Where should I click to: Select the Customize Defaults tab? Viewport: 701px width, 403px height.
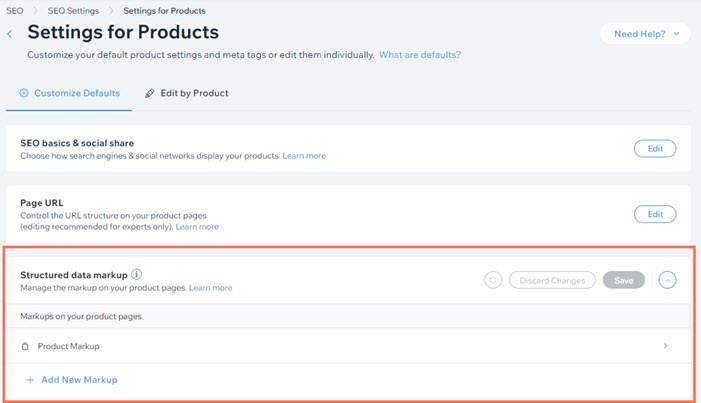tap(69, 93)
